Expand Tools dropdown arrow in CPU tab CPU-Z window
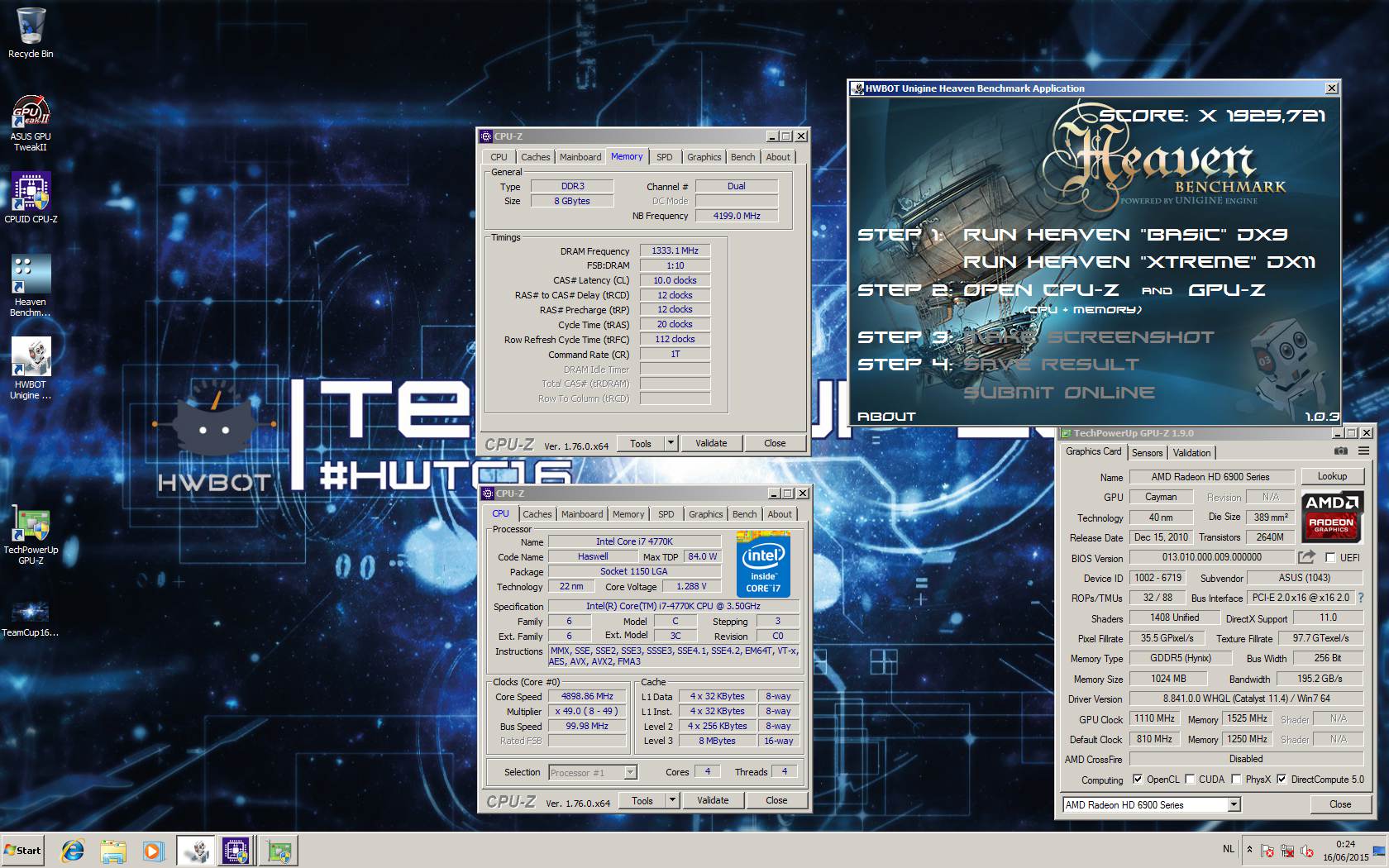 (x=672, y=800)
